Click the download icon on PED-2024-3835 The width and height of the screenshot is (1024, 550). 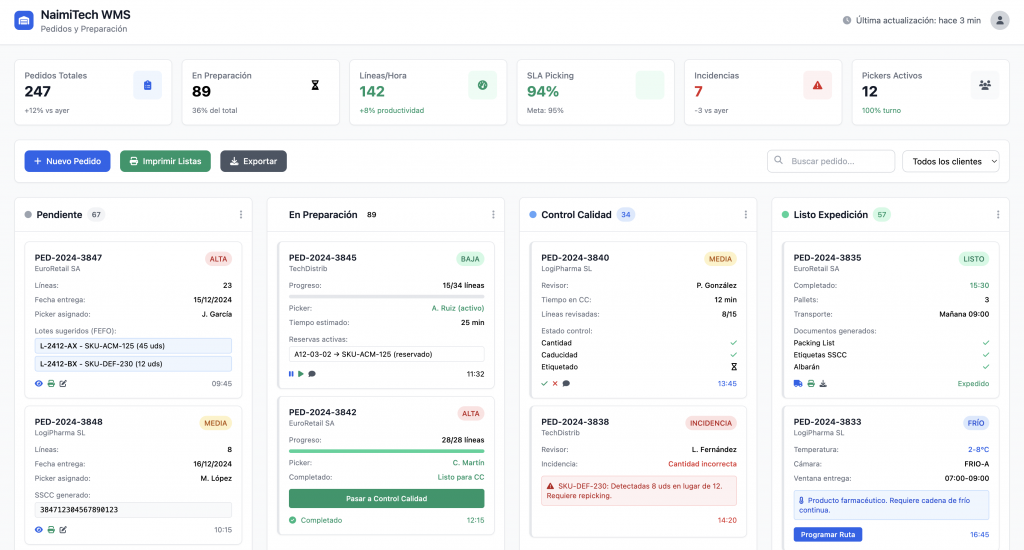click(823, 383)
